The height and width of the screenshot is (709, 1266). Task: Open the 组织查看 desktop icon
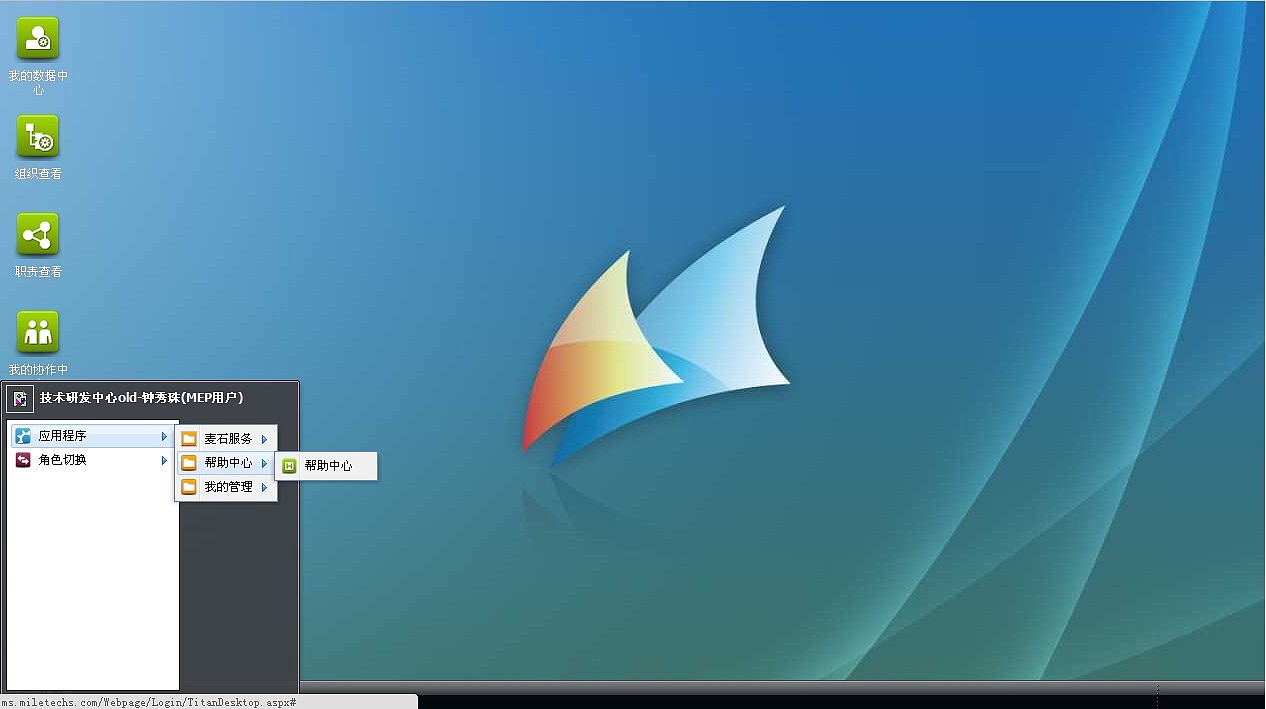(x=38, y=136)
